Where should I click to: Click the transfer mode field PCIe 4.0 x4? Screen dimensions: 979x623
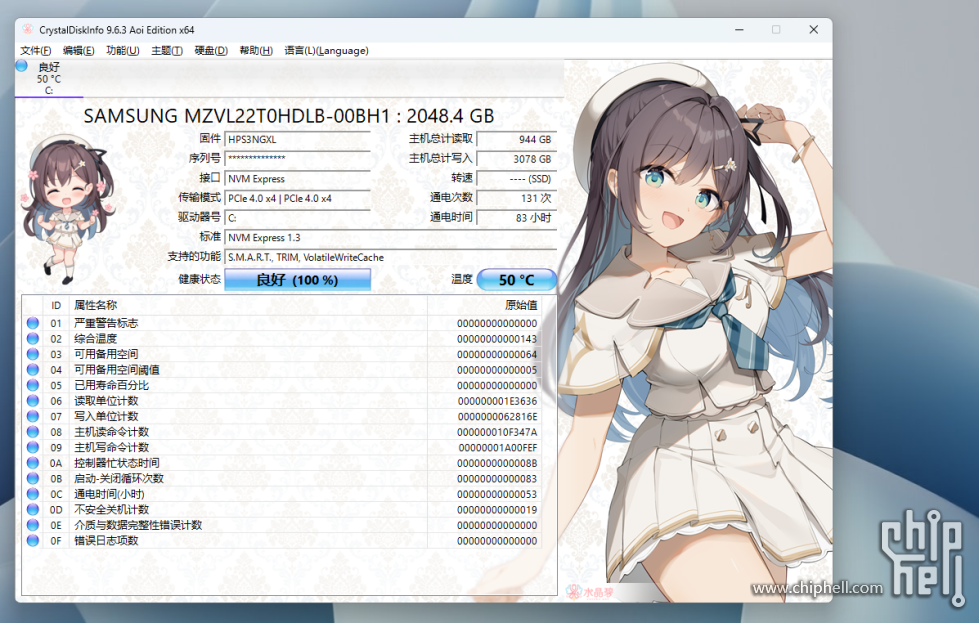[x=297, y=198]
